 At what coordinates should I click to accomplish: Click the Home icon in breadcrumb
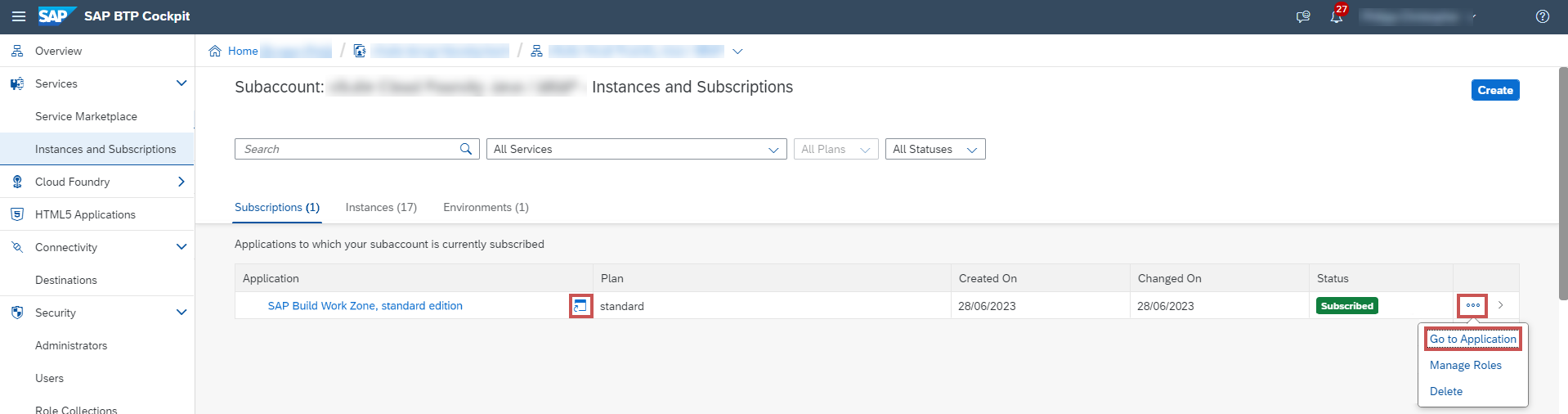point(215,51)
